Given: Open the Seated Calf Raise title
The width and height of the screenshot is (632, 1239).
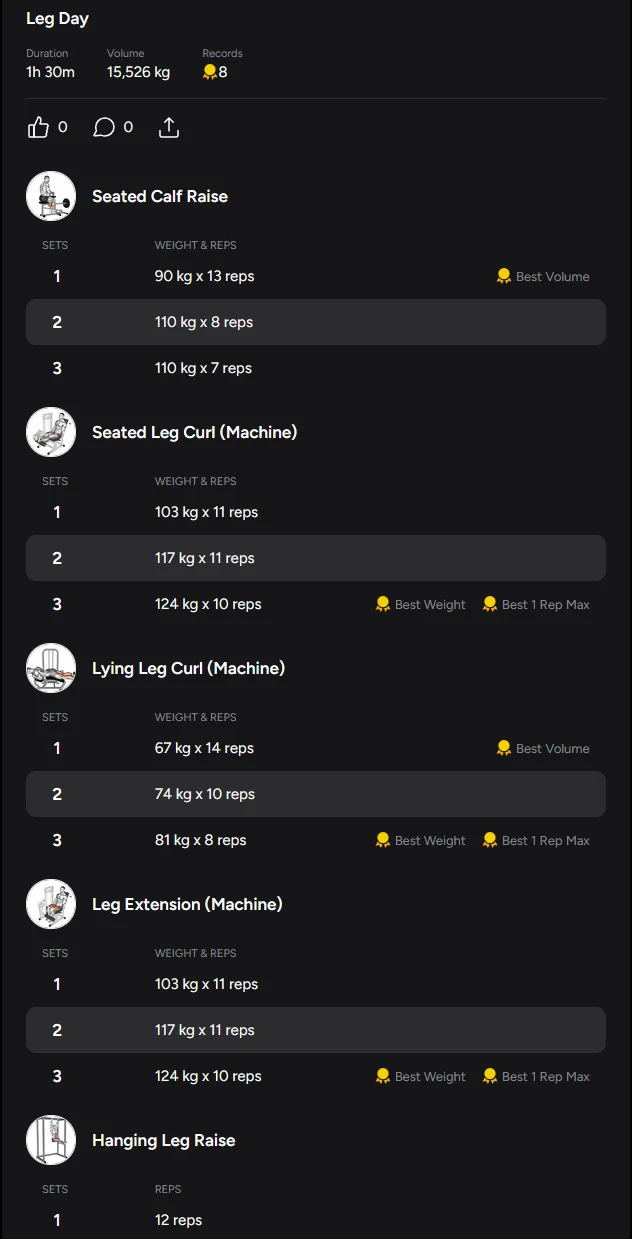Looking at the screenshot, I should tap(160, 196).
